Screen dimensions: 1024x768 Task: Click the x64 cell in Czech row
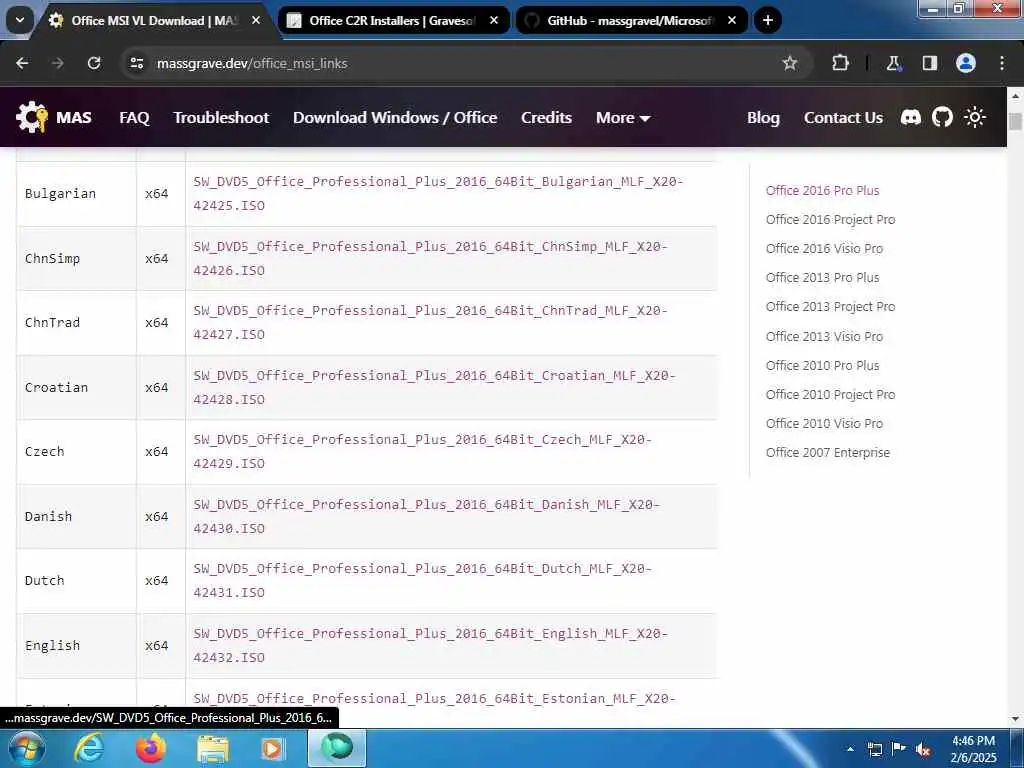(161, 451)
